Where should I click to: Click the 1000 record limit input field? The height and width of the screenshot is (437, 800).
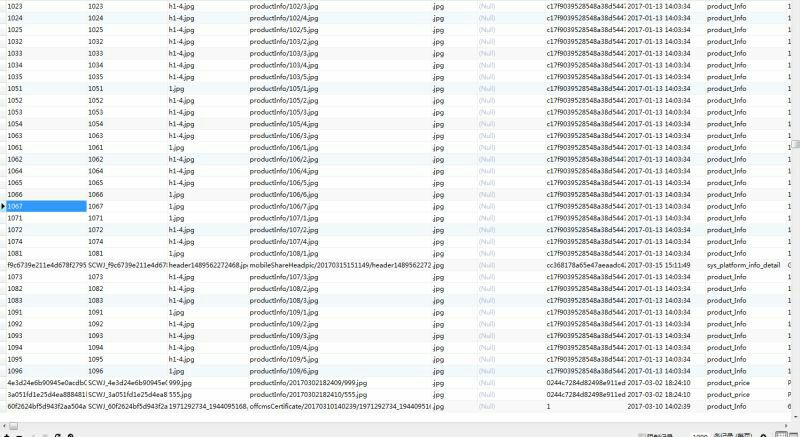tap(700, 434)
